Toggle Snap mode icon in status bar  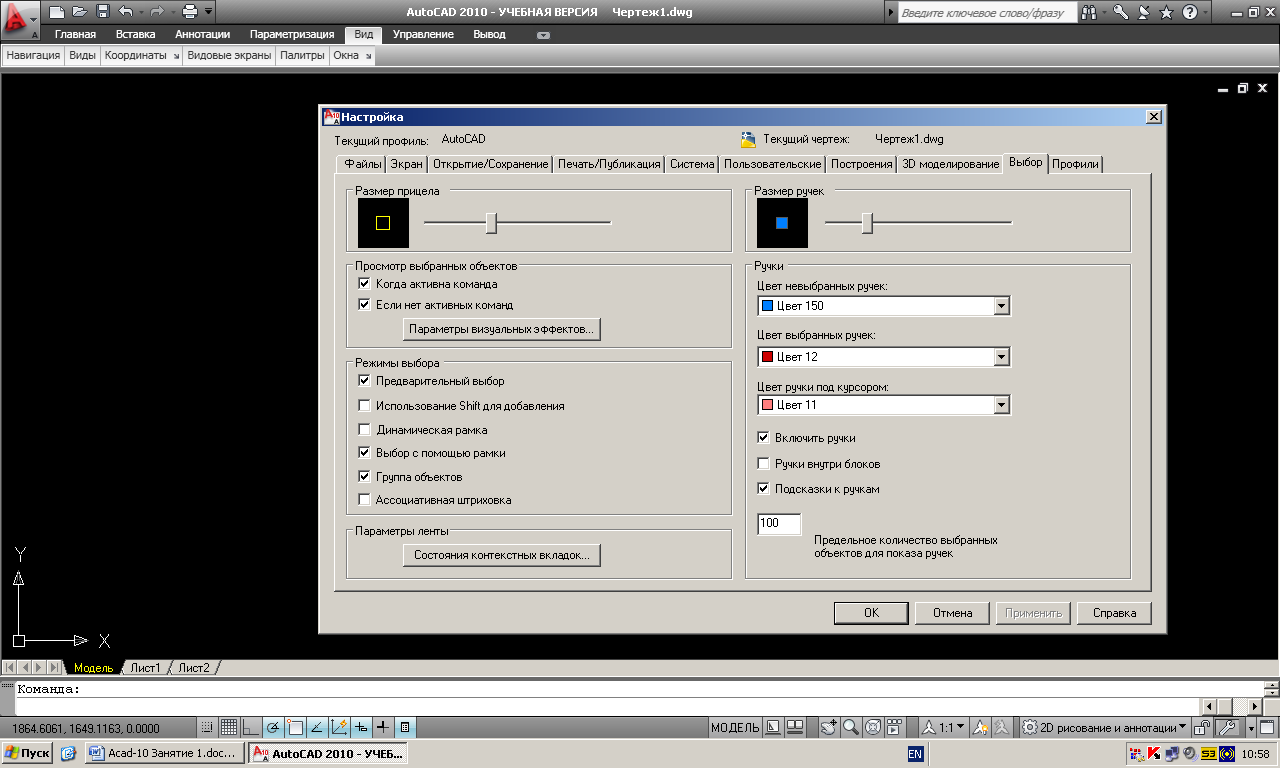(207, 727)
